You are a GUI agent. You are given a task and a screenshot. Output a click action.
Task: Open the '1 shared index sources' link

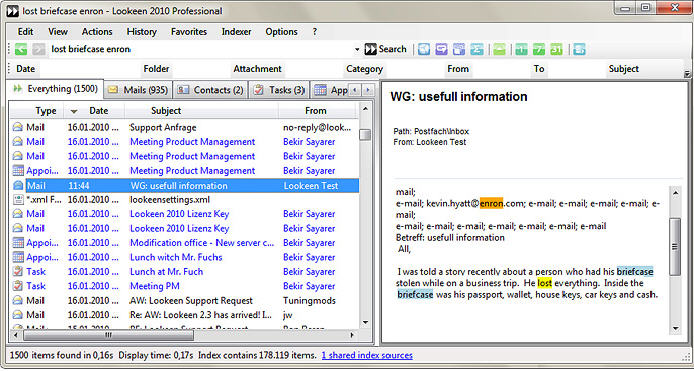367,355
